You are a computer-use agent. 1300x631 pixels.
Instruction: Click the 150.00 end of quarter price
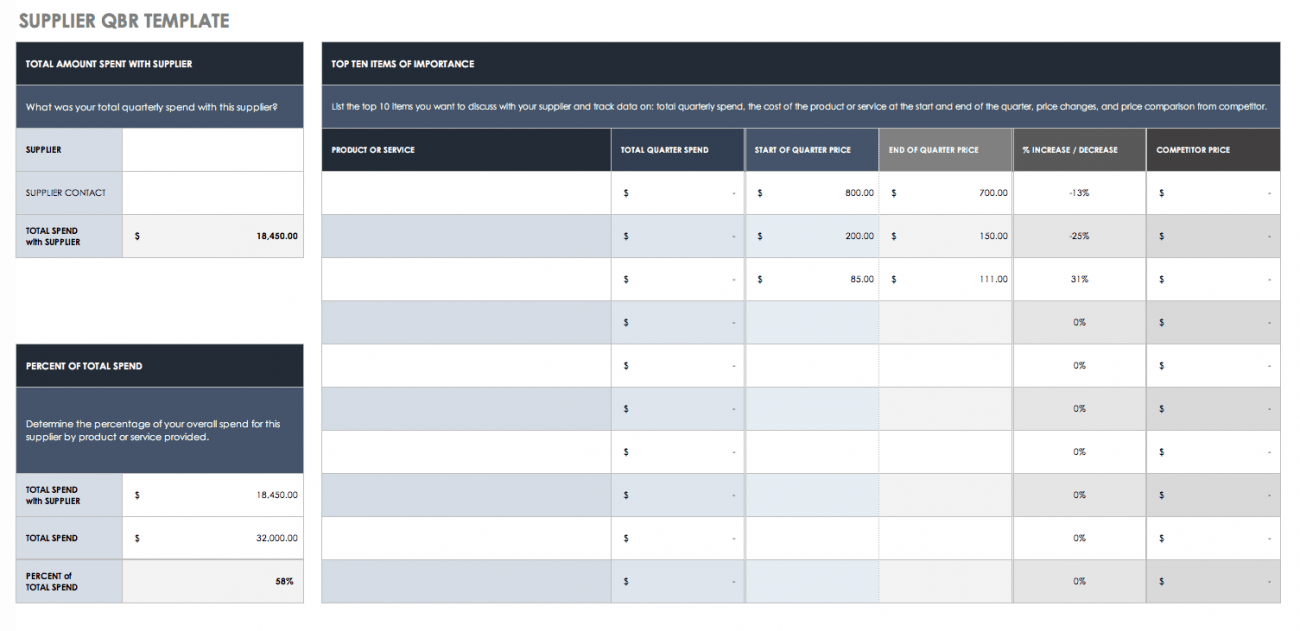(946, 236)
